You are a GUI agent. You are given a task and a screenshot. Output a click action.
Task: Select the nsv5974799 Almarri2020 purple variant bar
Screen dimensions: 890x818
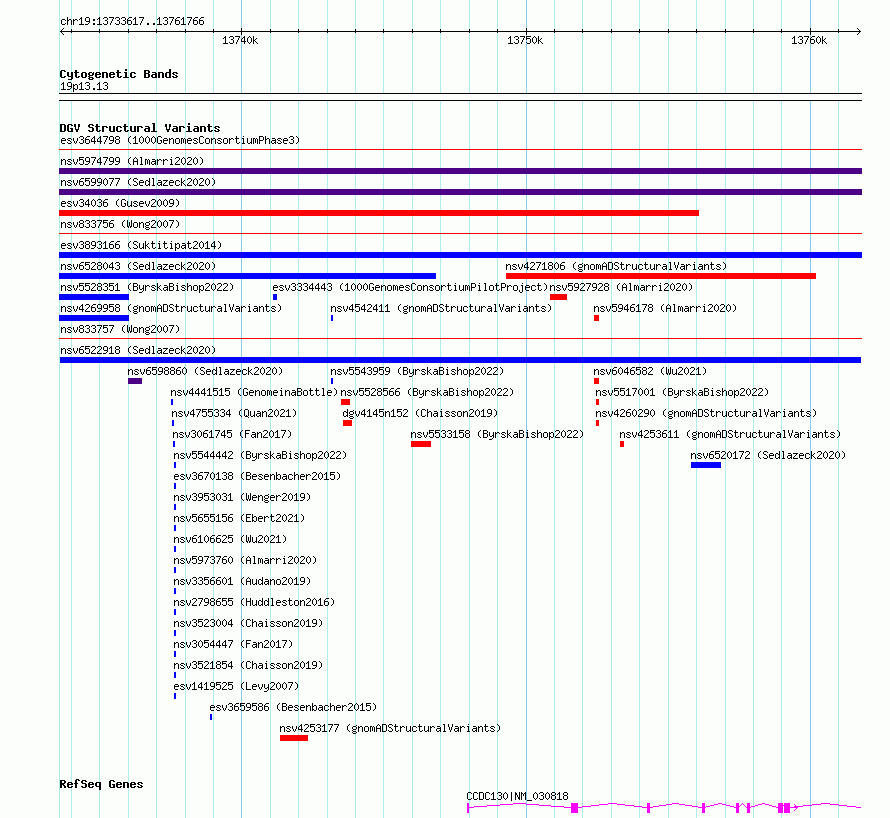click(460, 171)
